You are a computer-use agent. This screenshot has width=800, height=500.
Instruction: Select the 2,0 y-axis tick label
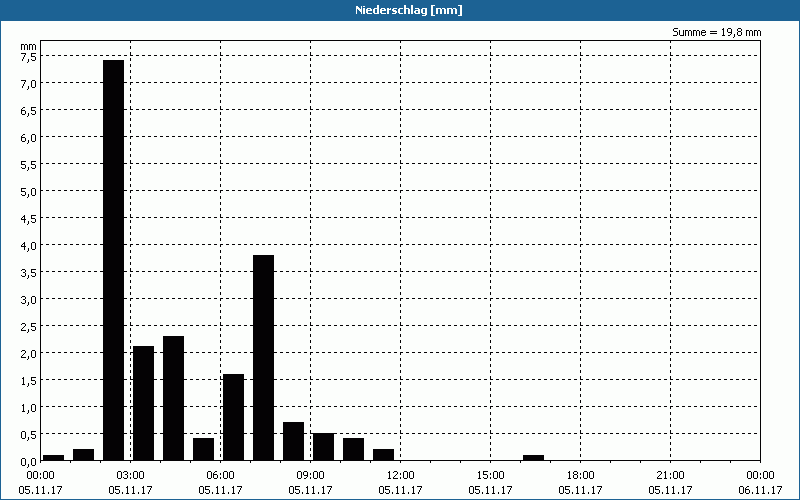(x=28, y=354)
